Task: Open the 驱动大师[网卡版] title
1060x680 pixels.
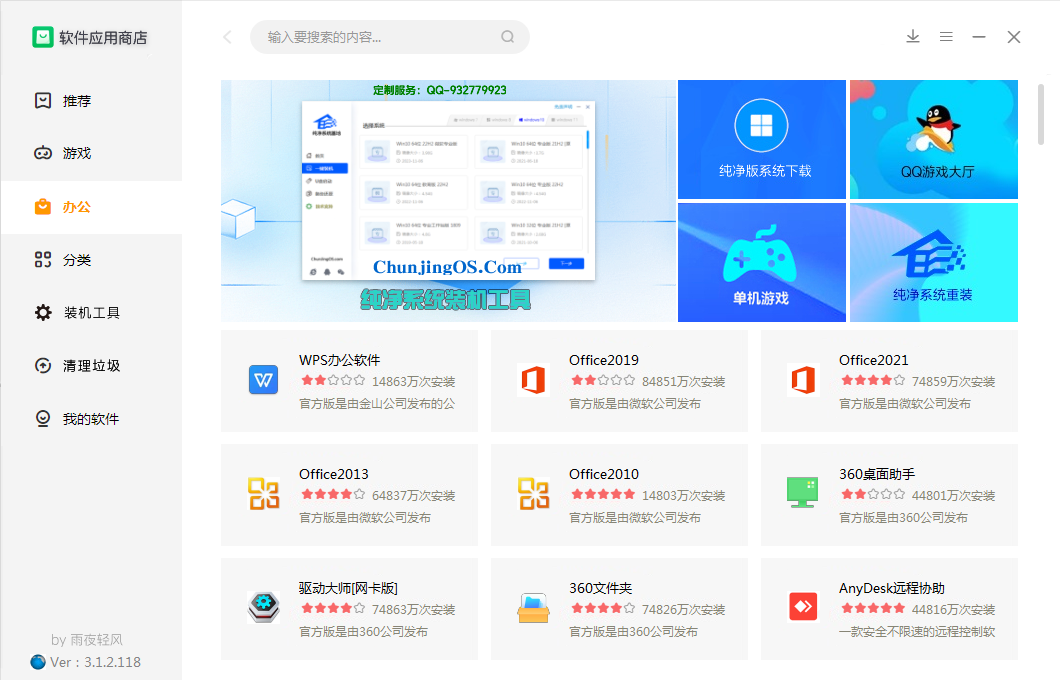Action: tap(348, 588)
